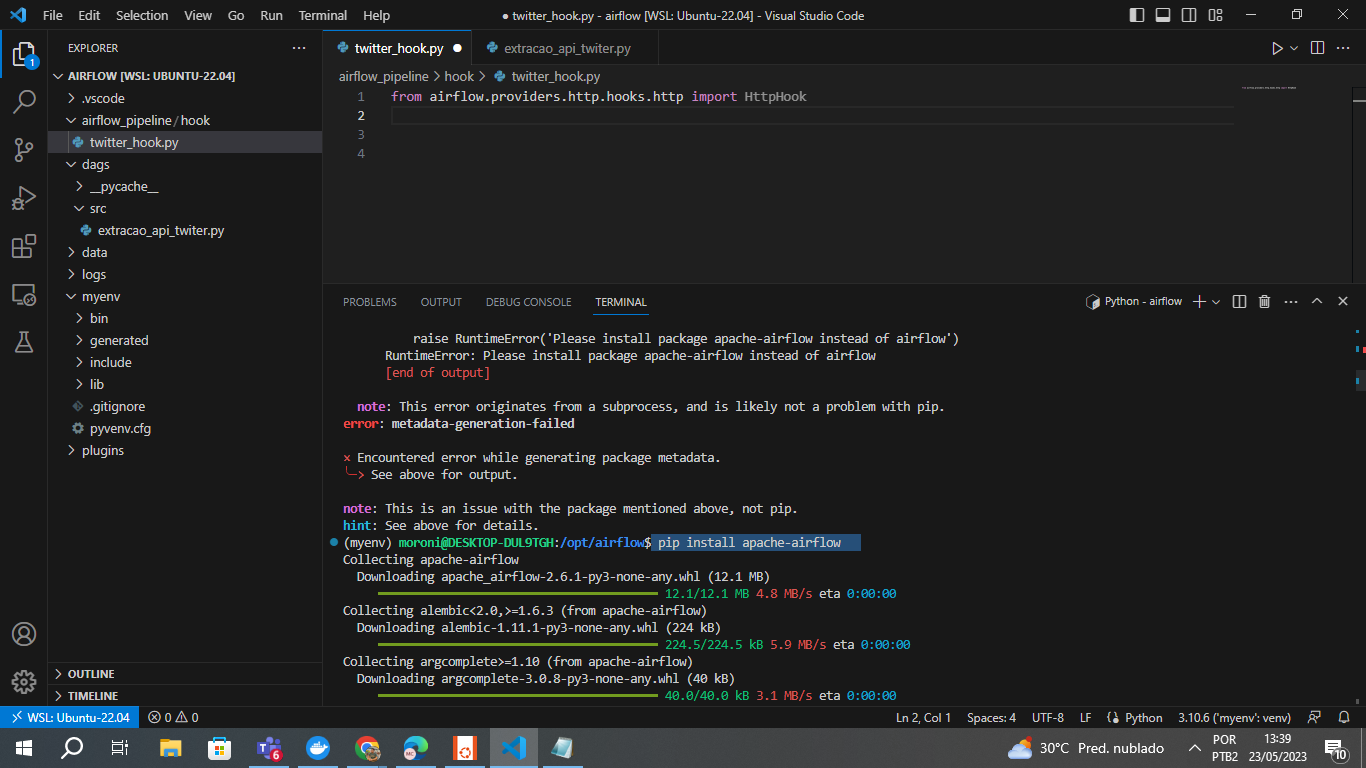Open the Help menu
This screenshot has width=1366, height=768.
[377, 15]
